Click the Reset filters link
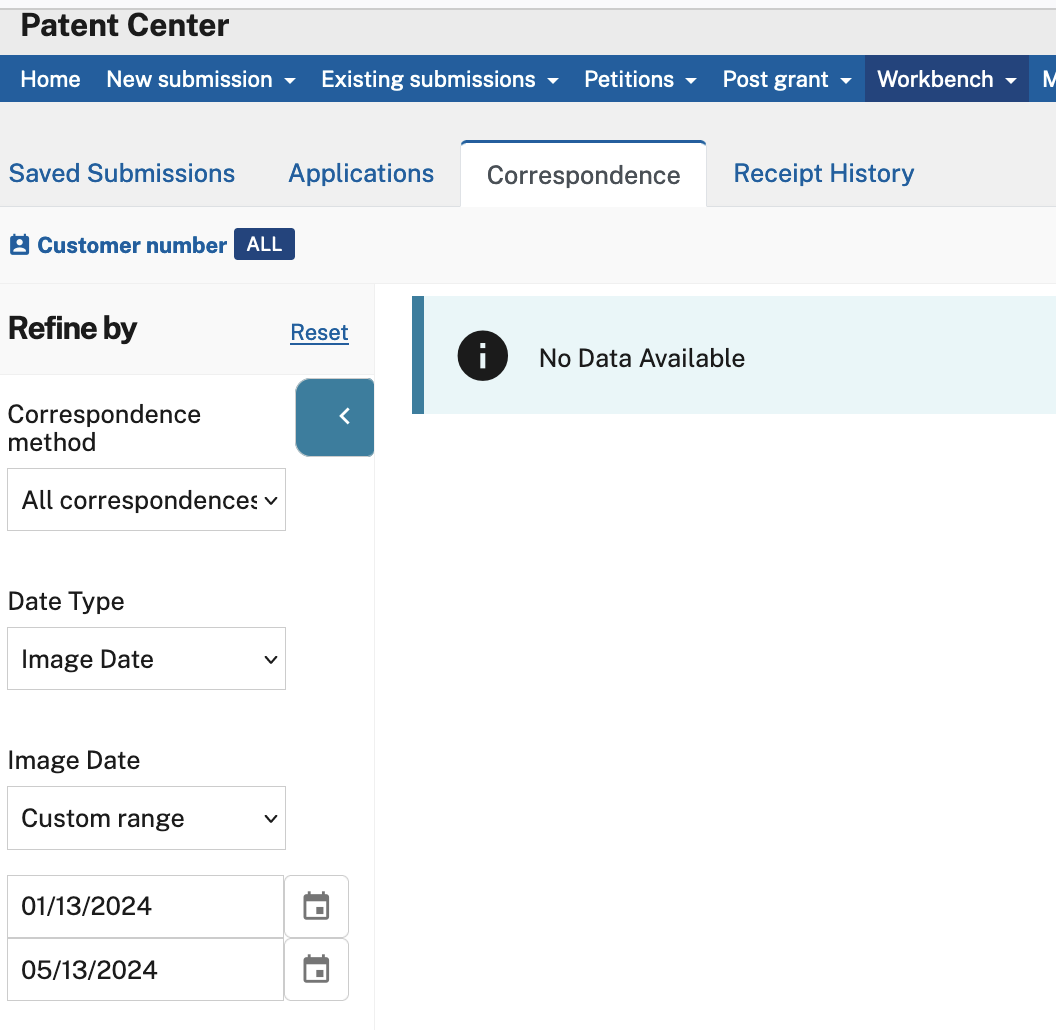This screenshot has height=1030, width=1056. coord(319,332)
